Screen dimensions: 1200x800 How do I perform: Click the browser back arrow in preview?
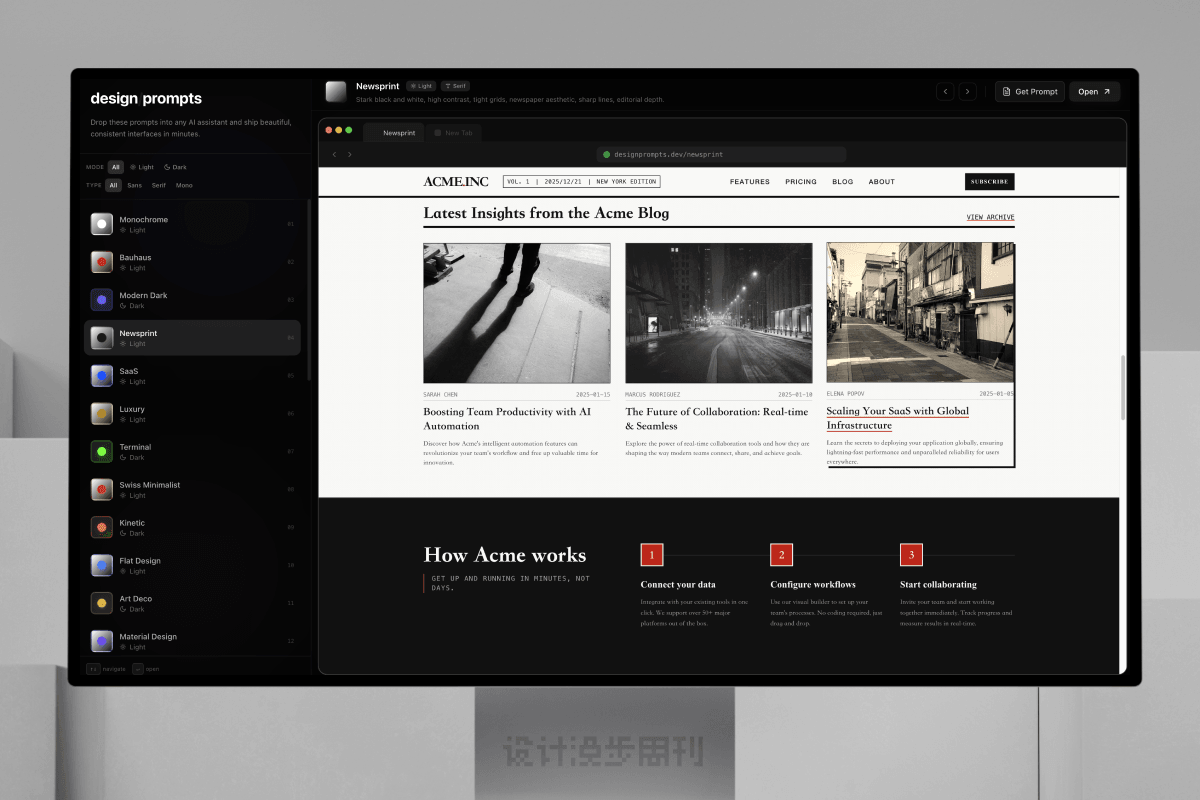point(334,155)
